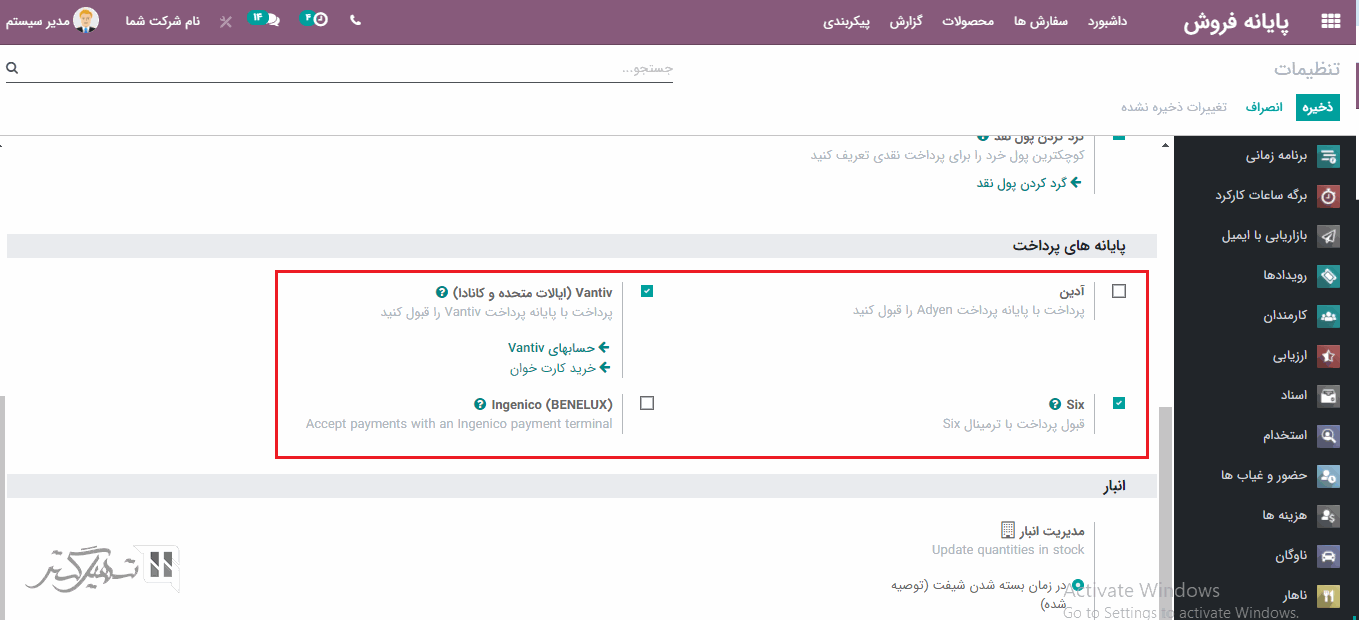
Task: Uncheck the Vantiv payment terminal checkbox
Action: pyautogui.click(x=647, y=291)
